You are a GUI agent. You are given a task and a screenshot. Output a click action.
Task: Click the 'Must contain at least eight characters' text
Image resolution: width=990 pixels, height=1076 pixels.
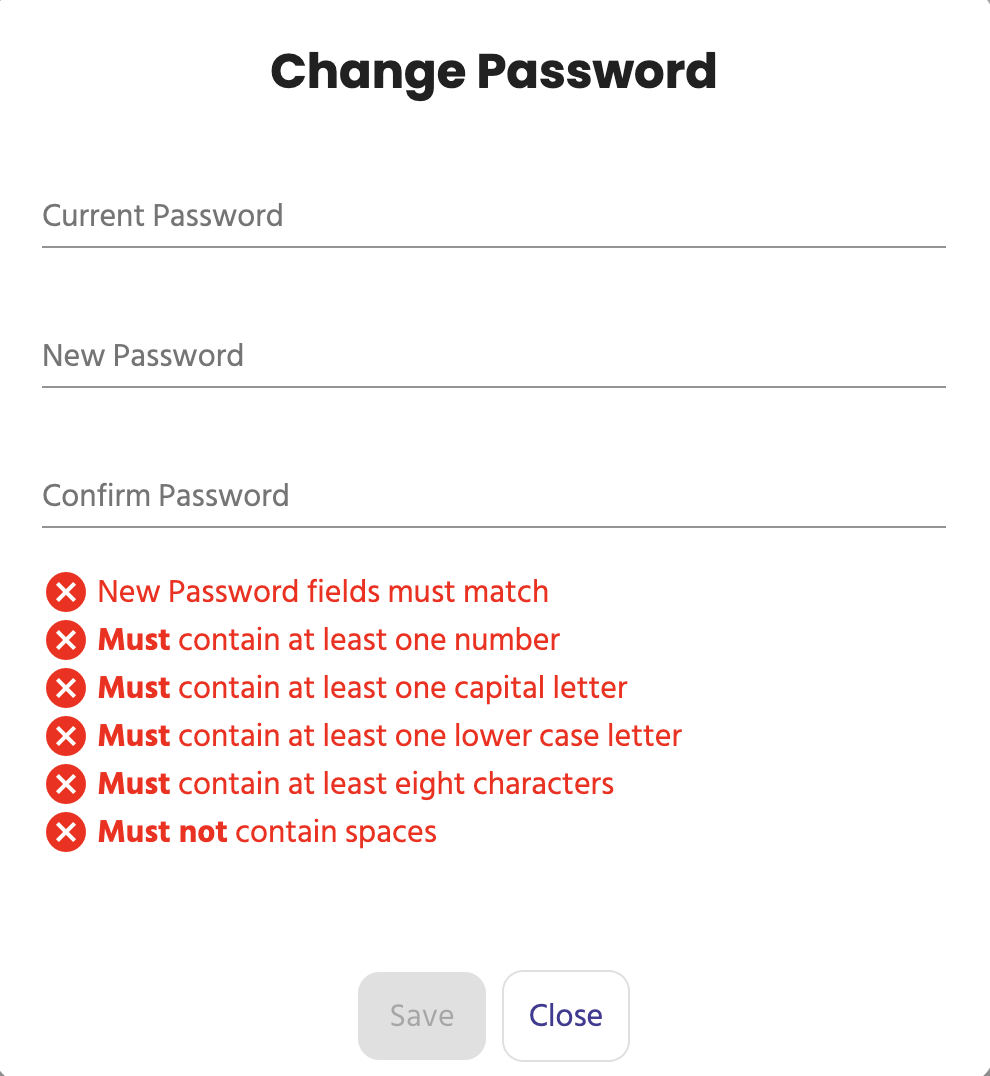355,783
